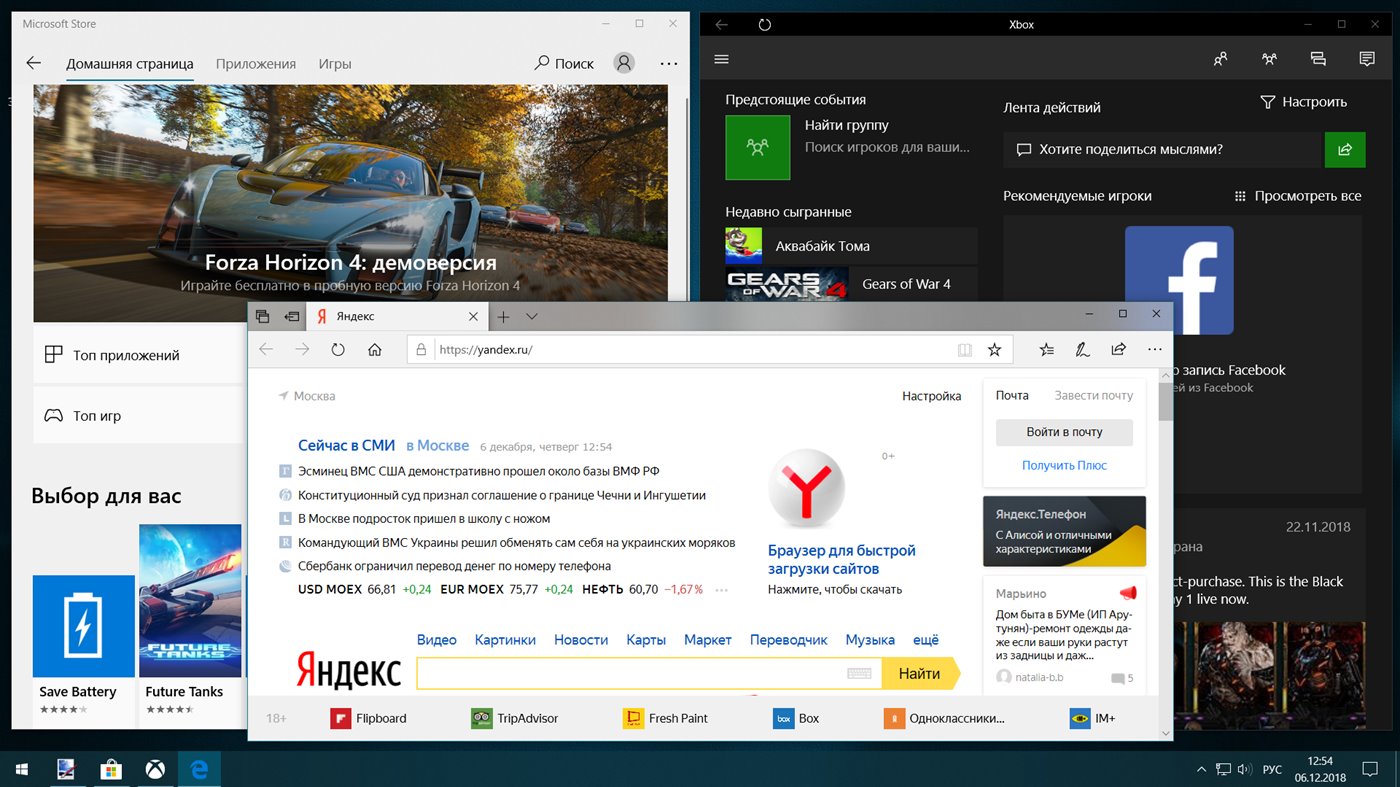This screenshot has width=1400, height=787.
Task: Switch to Игры tab in Store
Action: [335, 63]
